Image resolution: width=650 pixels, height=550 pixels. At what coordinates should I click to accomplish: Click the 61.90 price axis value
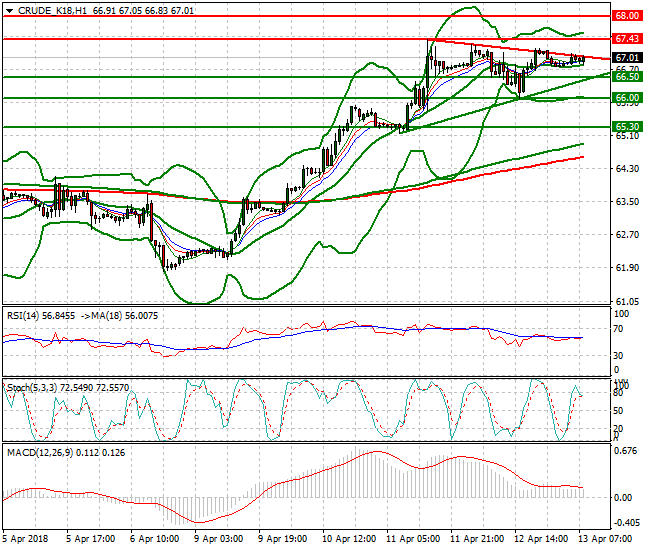point(627,268)
